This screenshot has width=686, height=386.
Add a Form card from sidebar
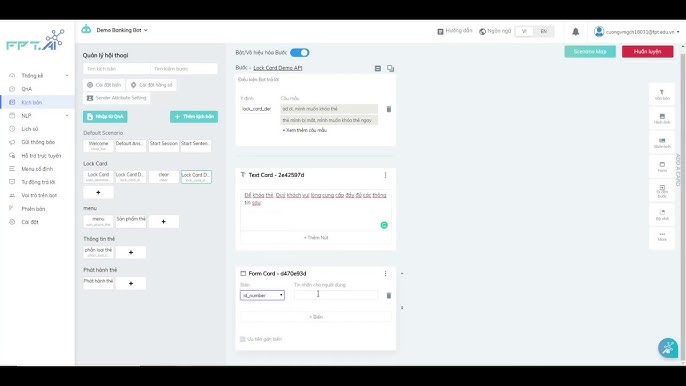[662, 167]
